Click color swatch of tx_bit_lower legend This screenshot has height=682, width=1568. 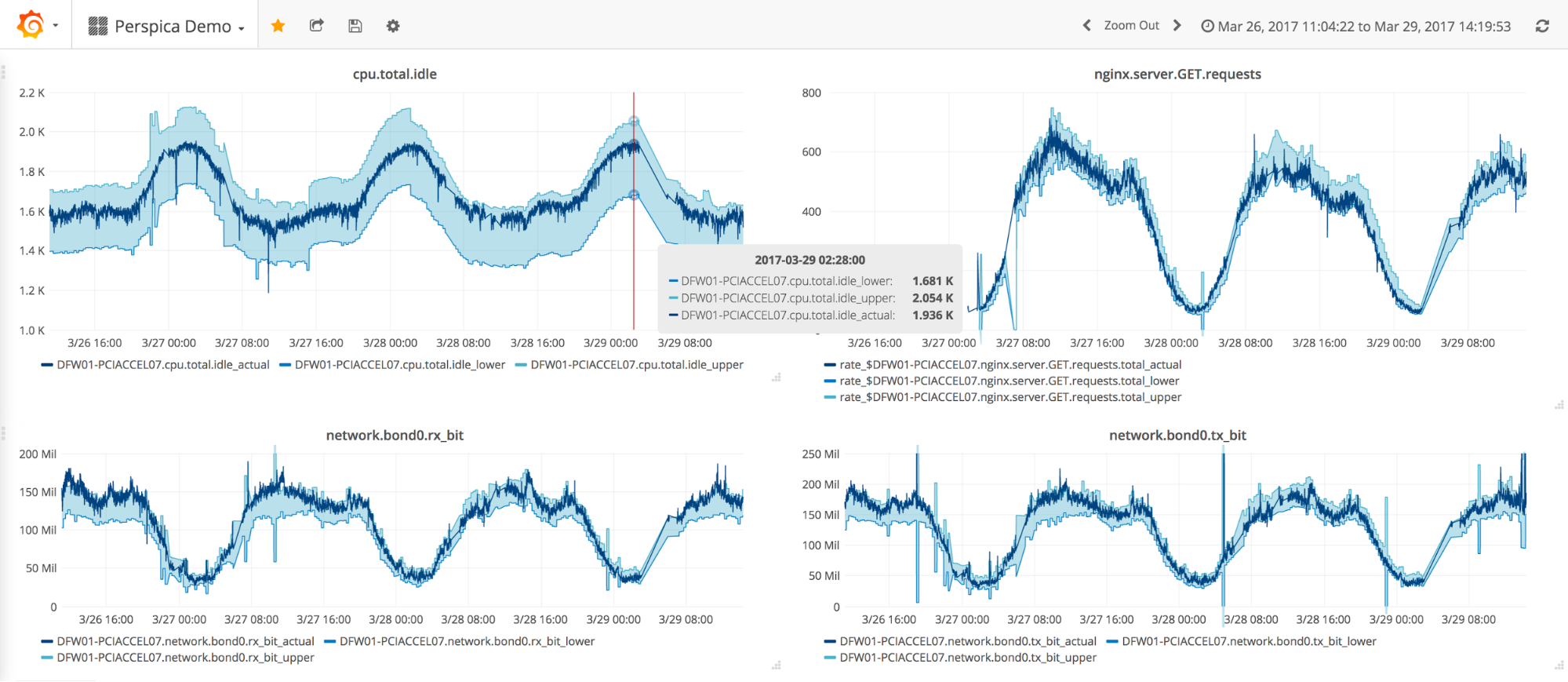[x=1112, y=642]
